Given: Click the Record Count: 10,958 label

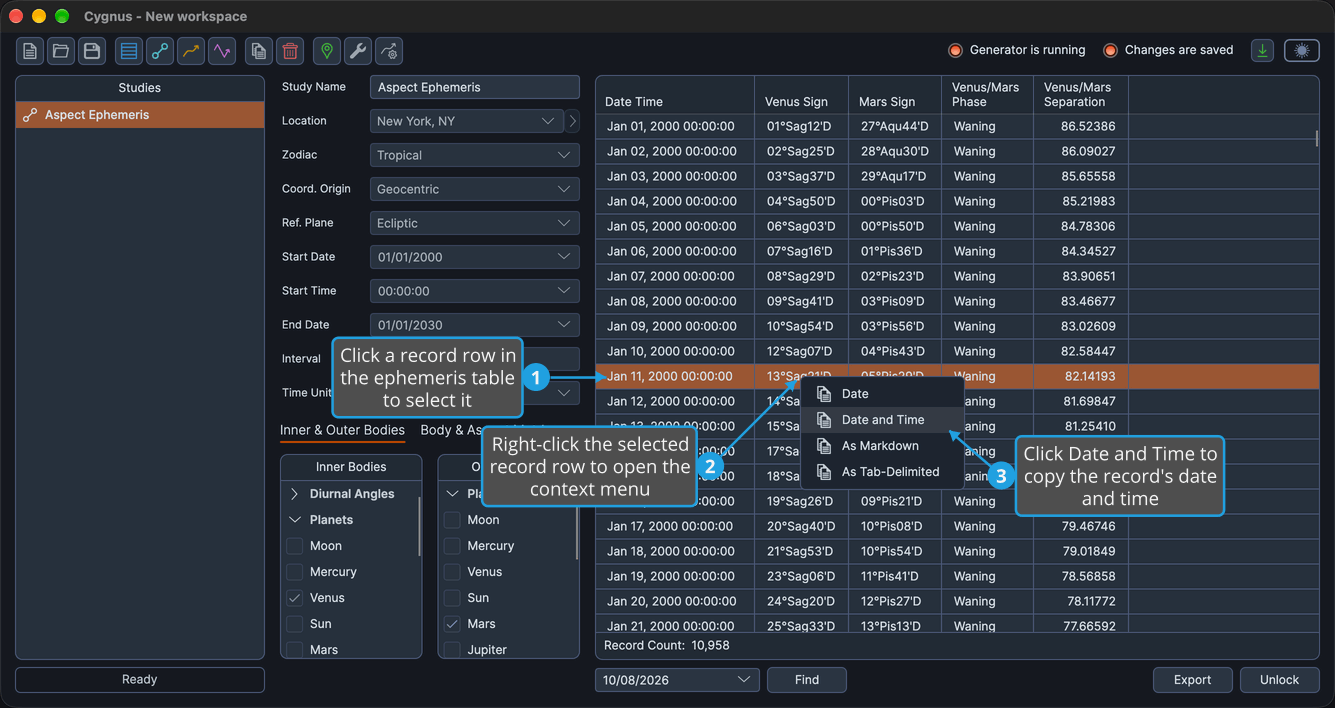Looking at the screenshot, I should [667, 646].
